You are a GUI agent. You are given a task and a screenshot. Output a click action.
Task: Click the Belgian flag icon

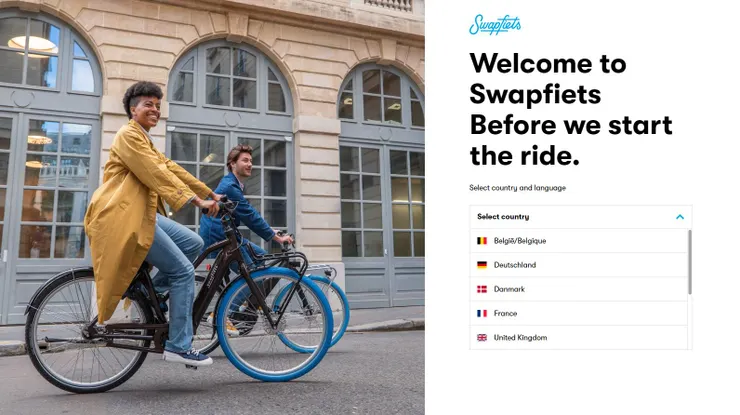coord(482,241)
